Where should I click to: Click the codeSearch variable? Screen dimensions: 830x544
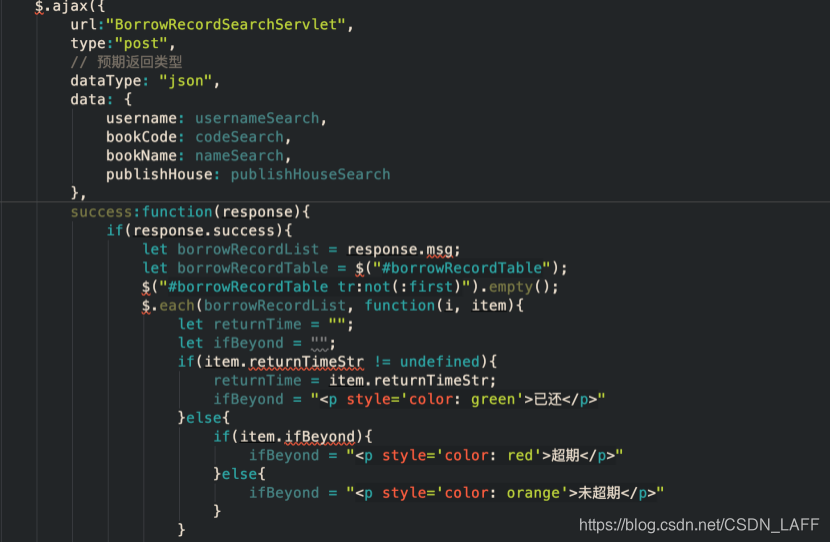(x=239, y=137)
